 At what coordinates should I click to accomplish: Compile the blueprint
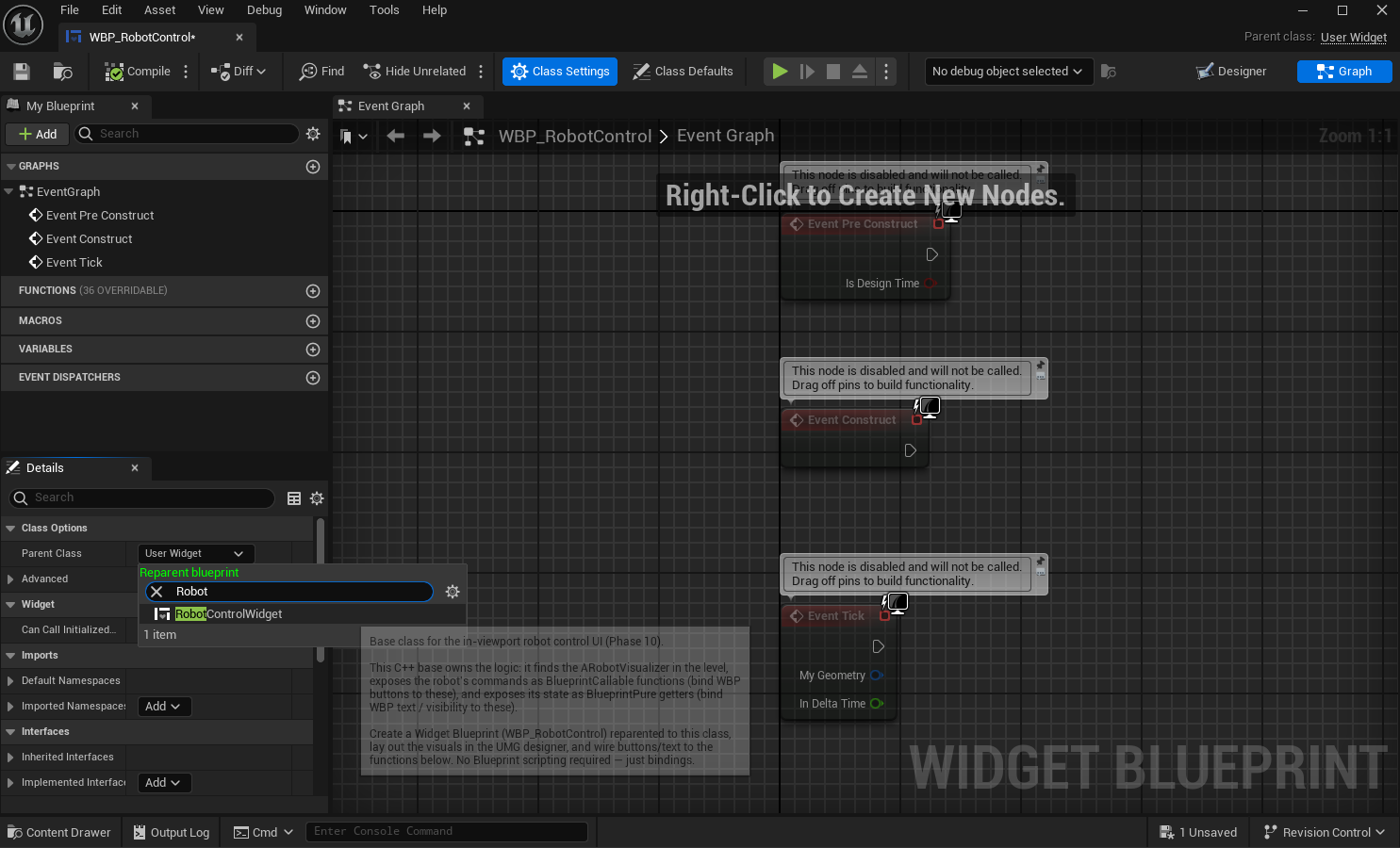[x=138, y=72]
